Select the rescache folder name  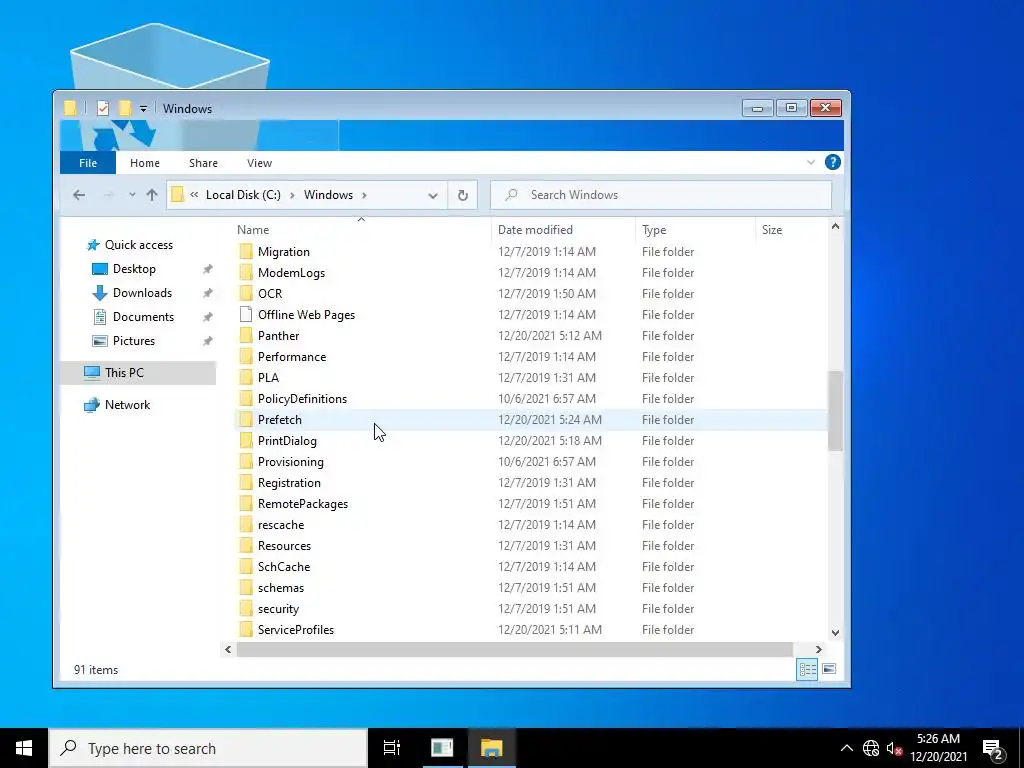[x=281, y=524]
